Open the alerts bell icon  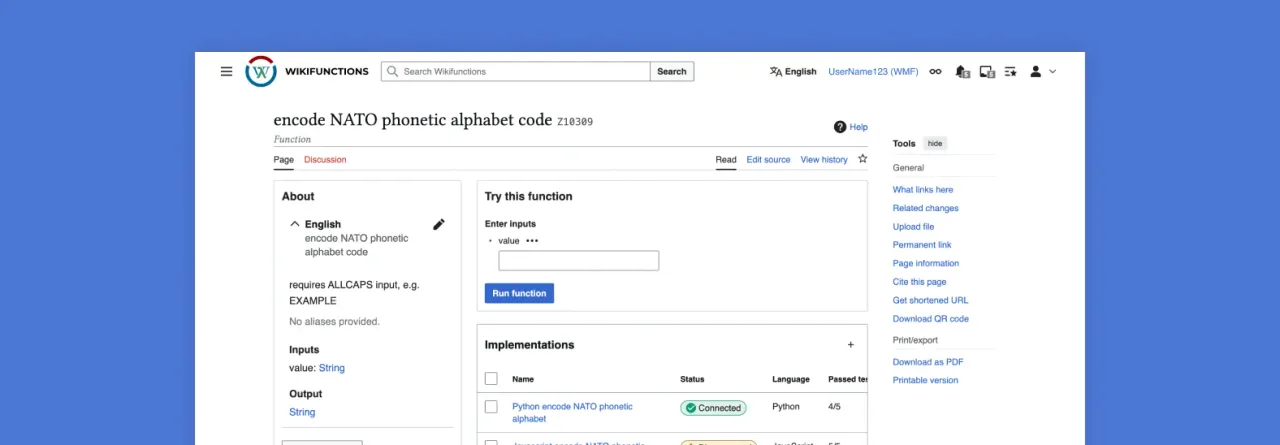coord(963,71)
